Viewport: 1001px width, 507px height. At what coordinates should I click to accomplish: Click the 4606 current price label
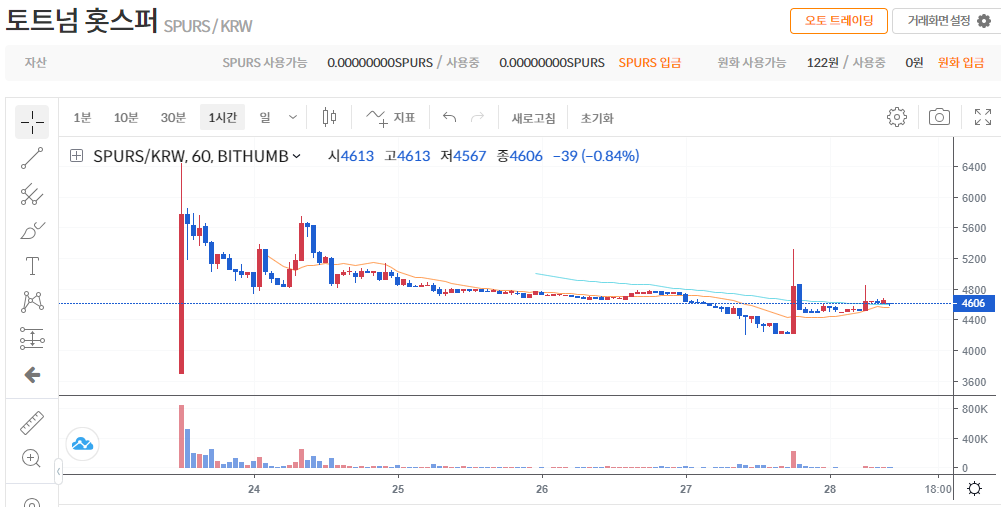[974, 303]
